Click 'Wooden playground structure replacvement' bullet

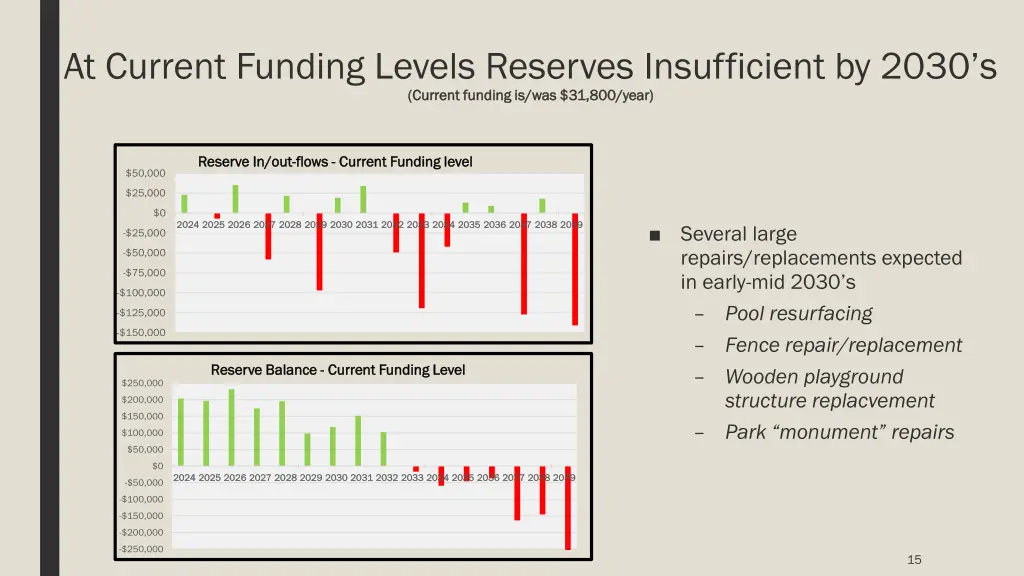829,389
